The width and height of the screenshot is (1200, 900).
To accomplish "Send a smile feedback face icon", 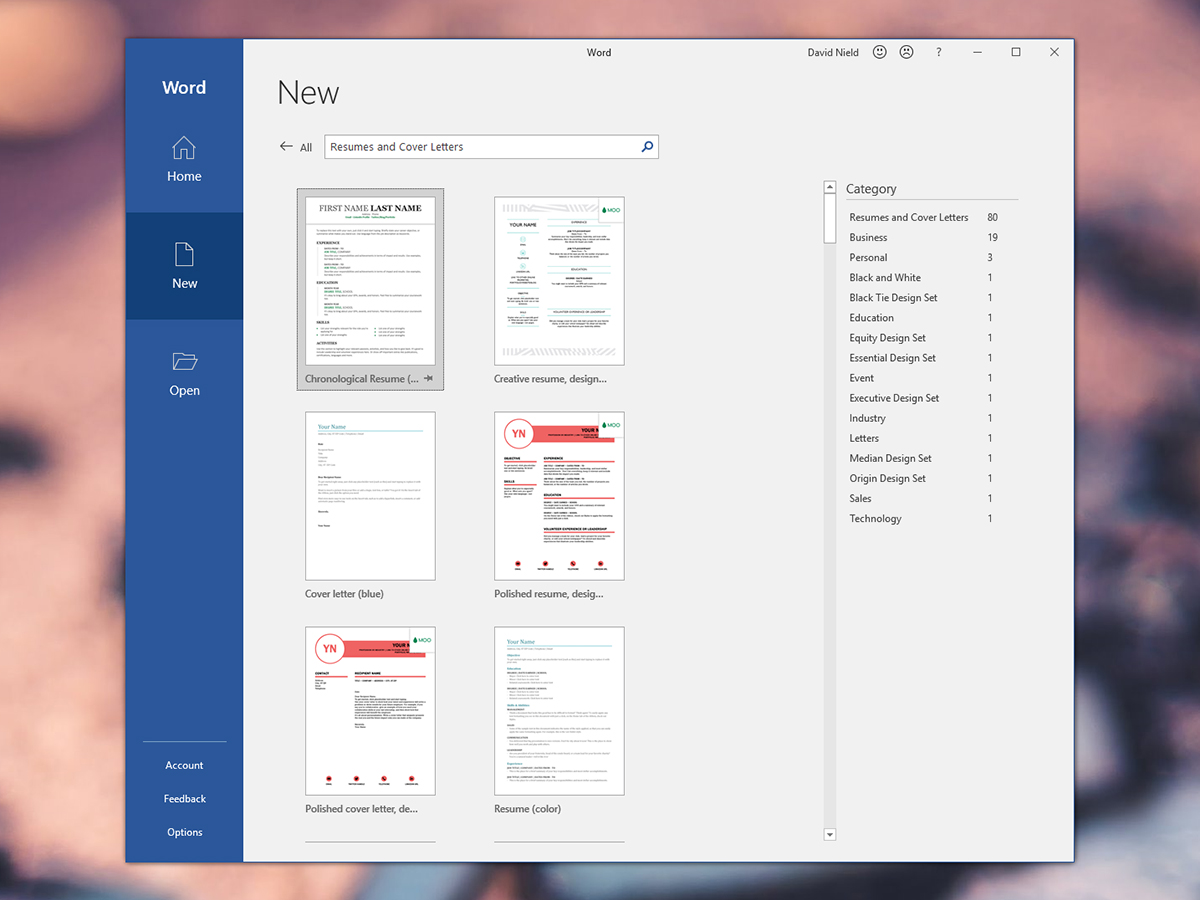I will [880, 52].
